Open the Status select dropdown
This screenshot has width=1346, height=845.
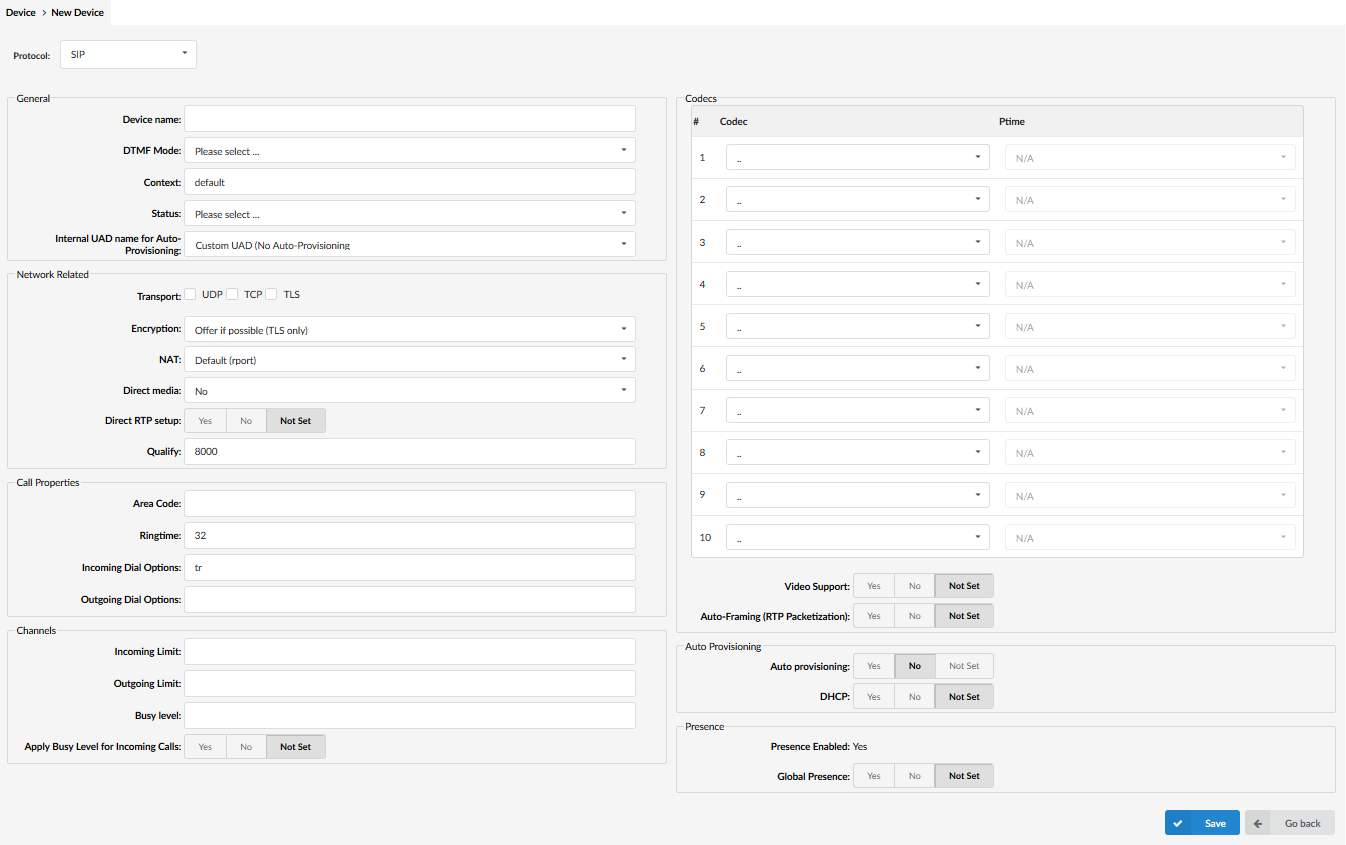[410, 214]
